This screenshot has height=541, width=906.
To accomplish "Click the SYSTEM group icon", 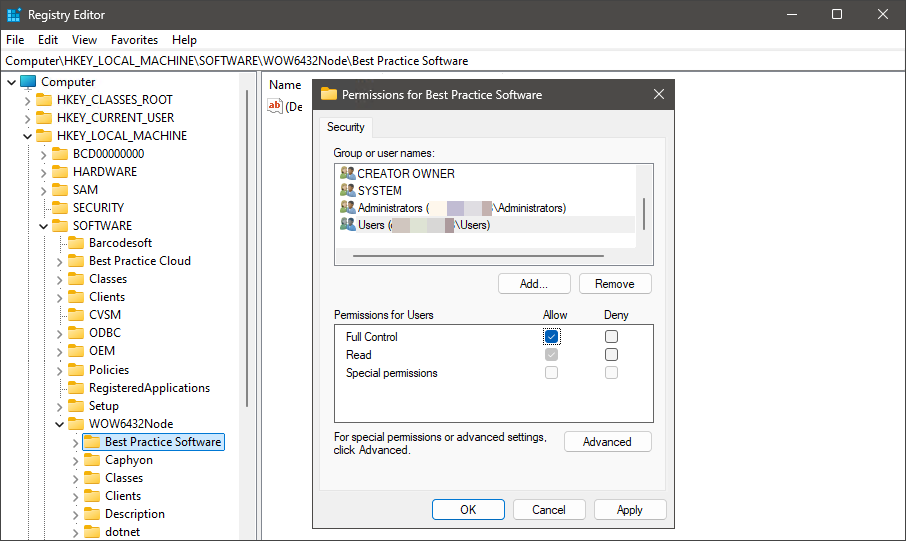I will pos(347,190).
